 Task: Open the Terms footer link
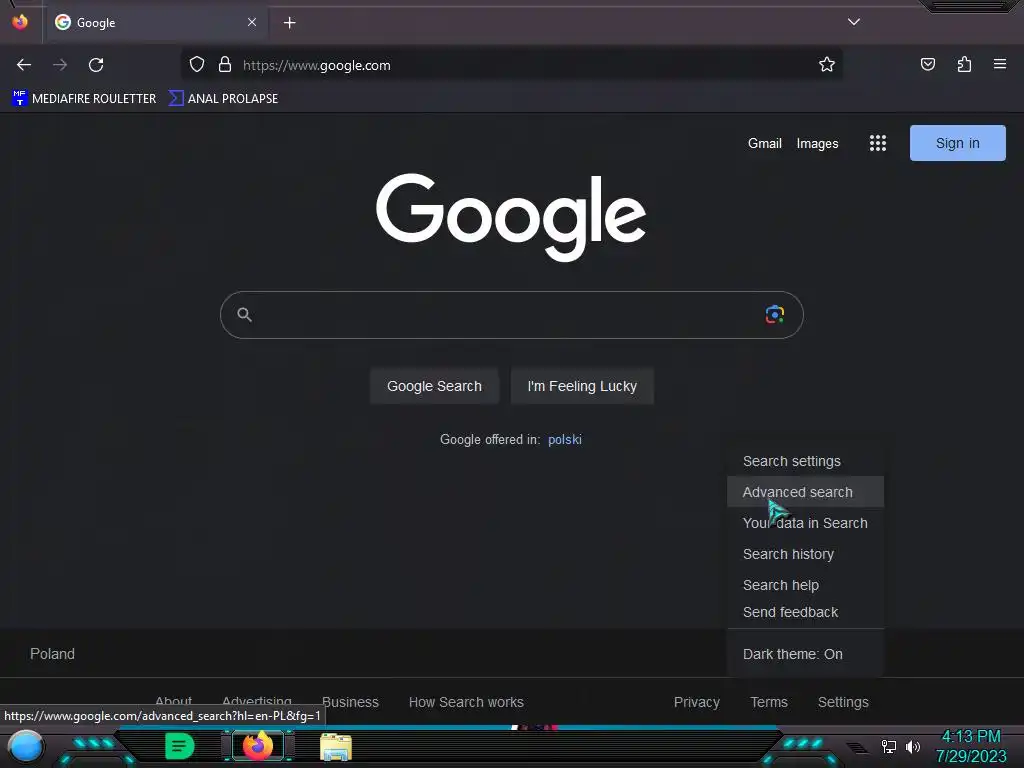click(769, 702)
